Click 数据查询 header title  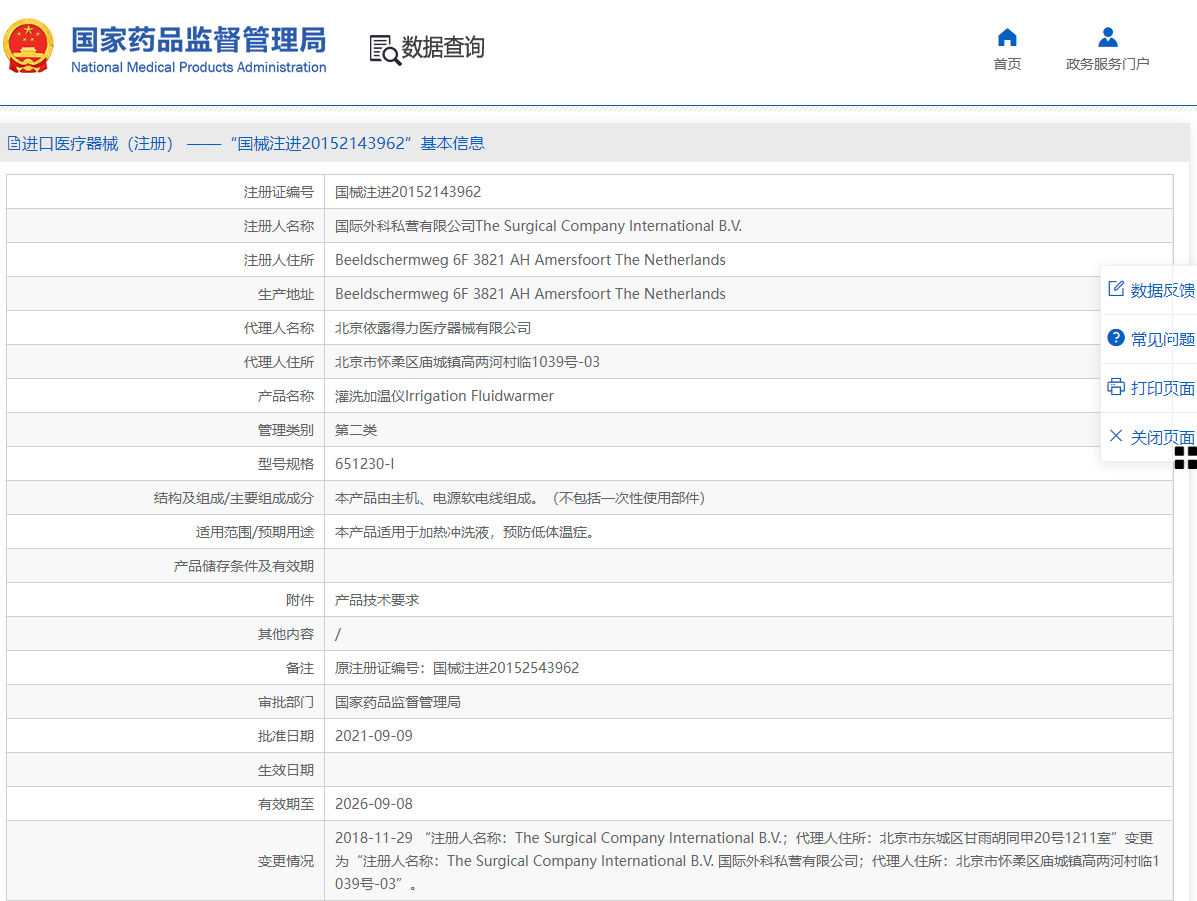click(443, 47)
